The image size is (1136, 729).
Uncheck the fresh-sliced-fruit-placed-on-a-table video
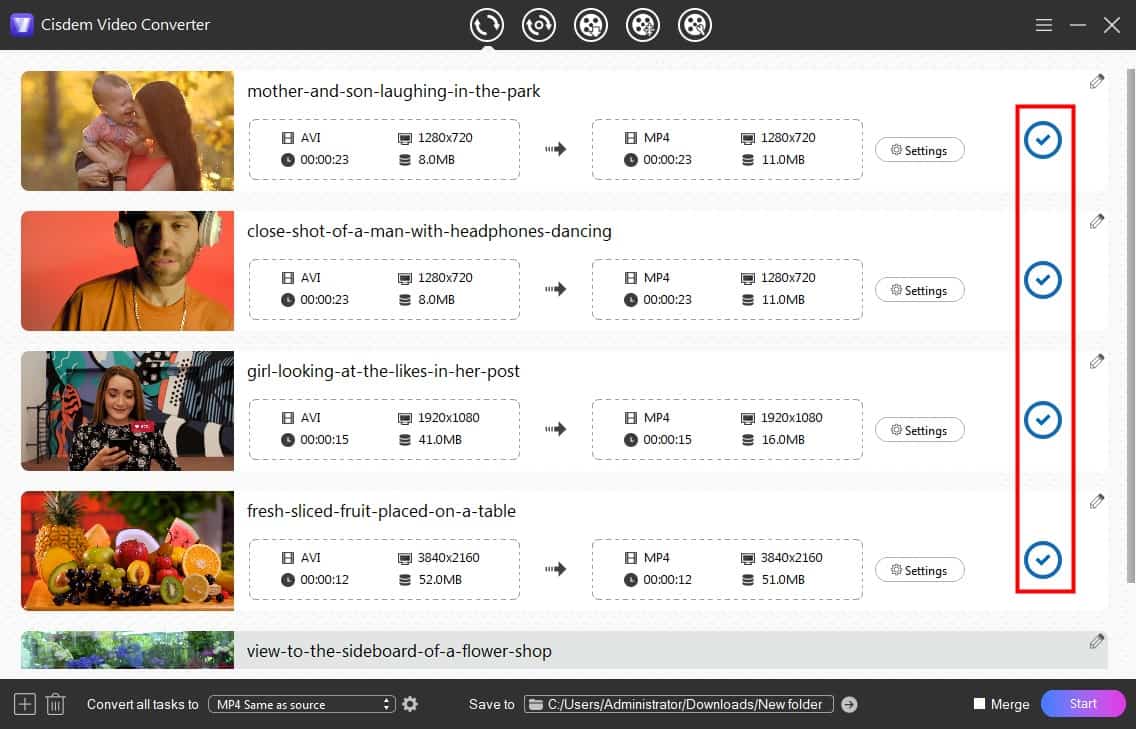point(1043,560)
